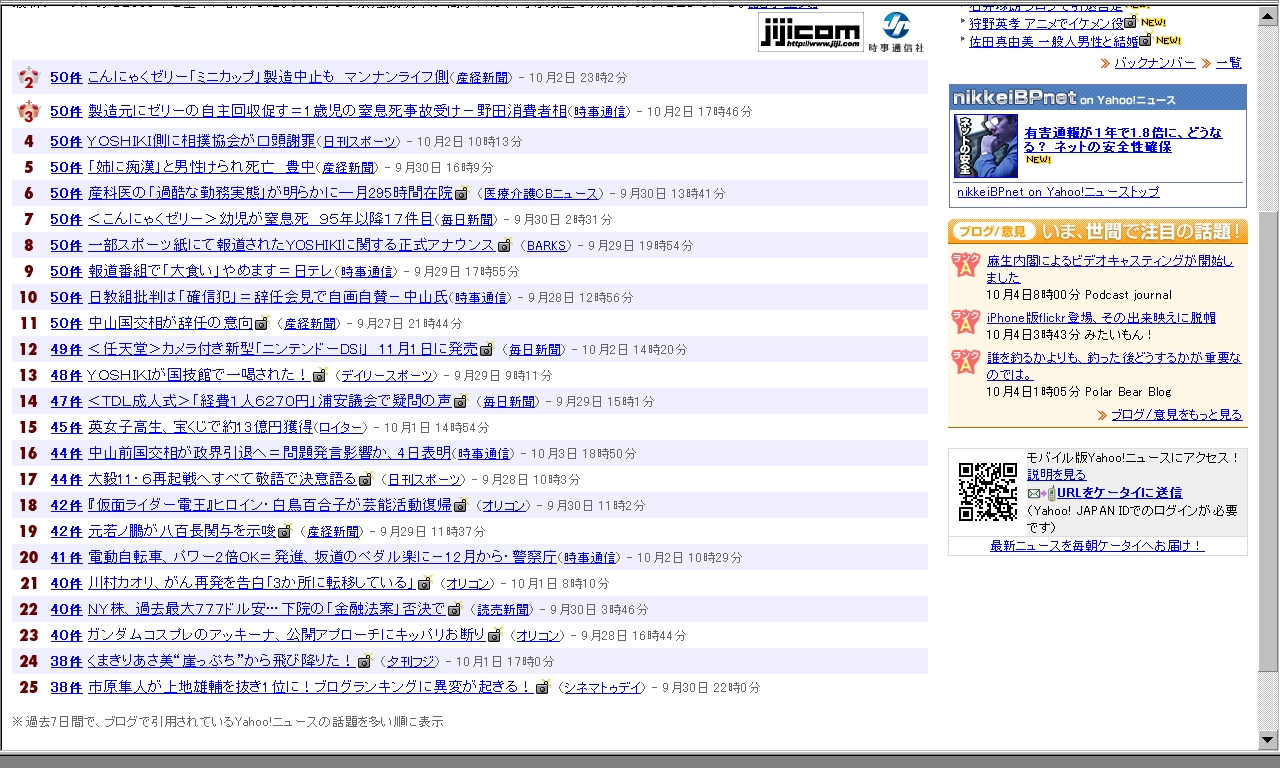1280x768 pixels.
Task: Click the BARKS source link
Action: click(x=547, y=246)
